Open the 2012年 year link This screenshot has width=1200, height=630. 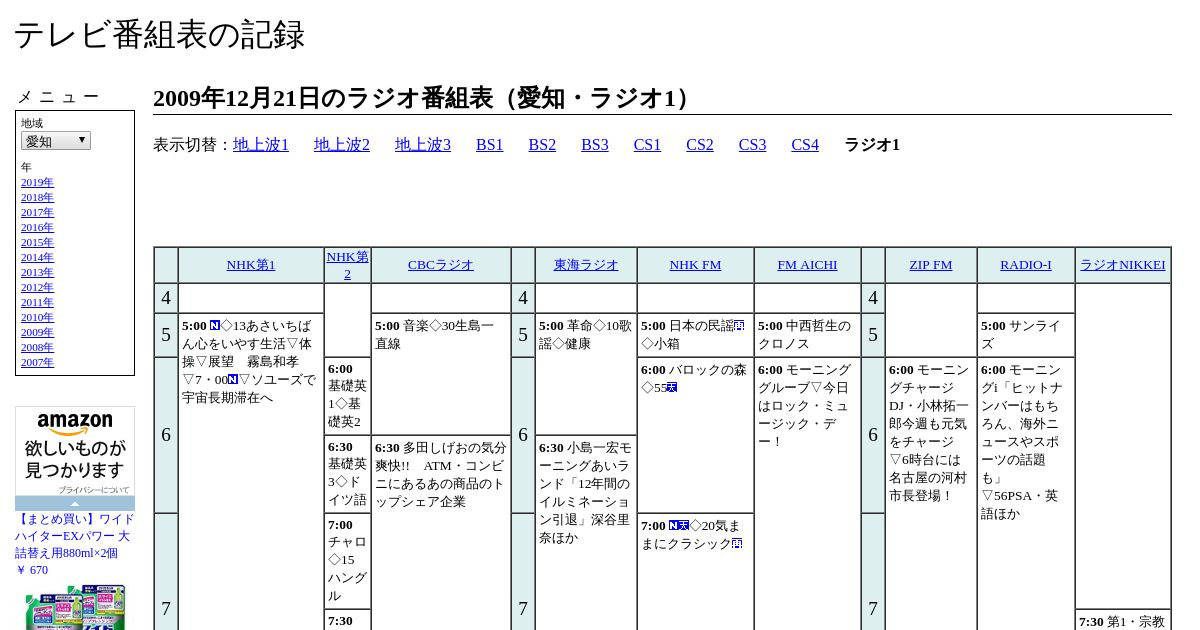pyautogui.click(x=37, y=288)
